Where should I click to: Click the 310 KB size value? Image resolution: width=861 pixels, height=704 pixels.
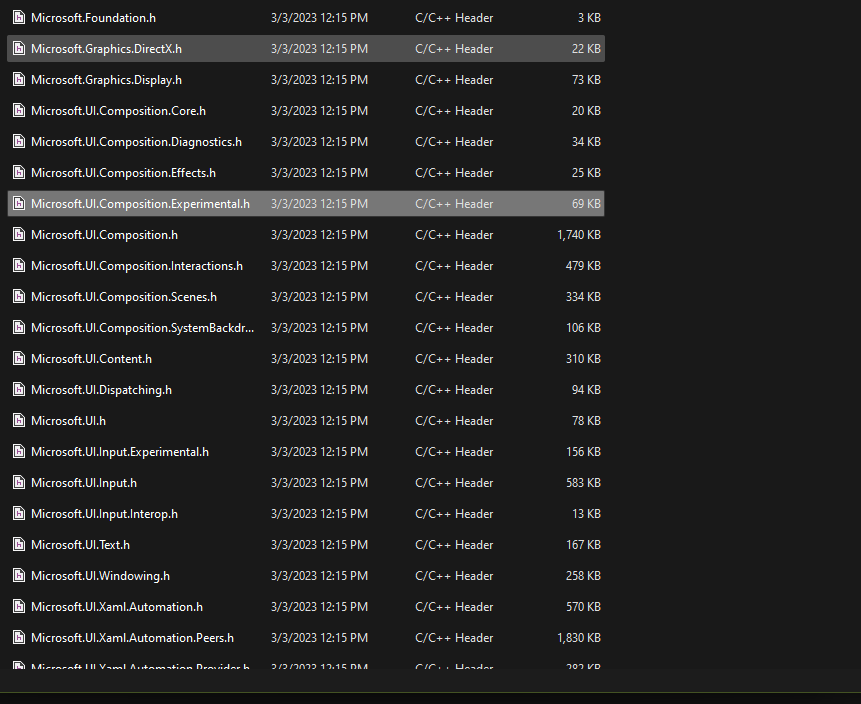point(583,359)
